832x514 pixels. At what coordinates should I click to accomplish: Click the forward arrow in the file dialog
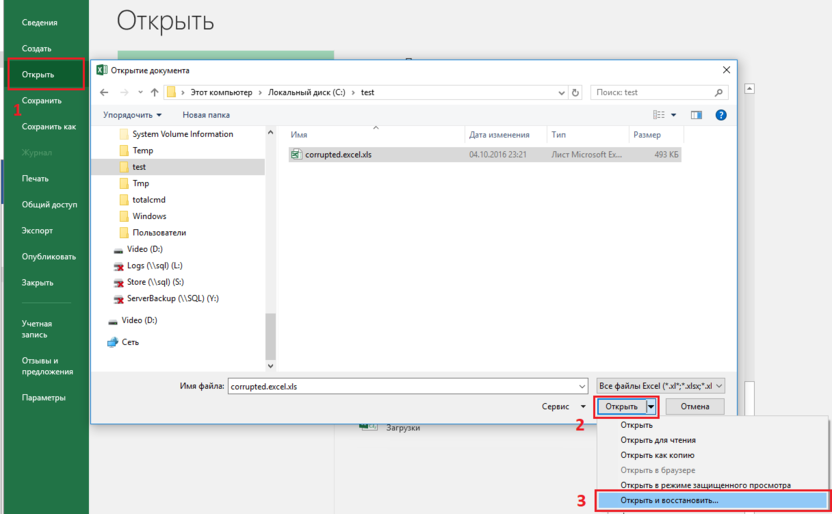tap(124, 92)
